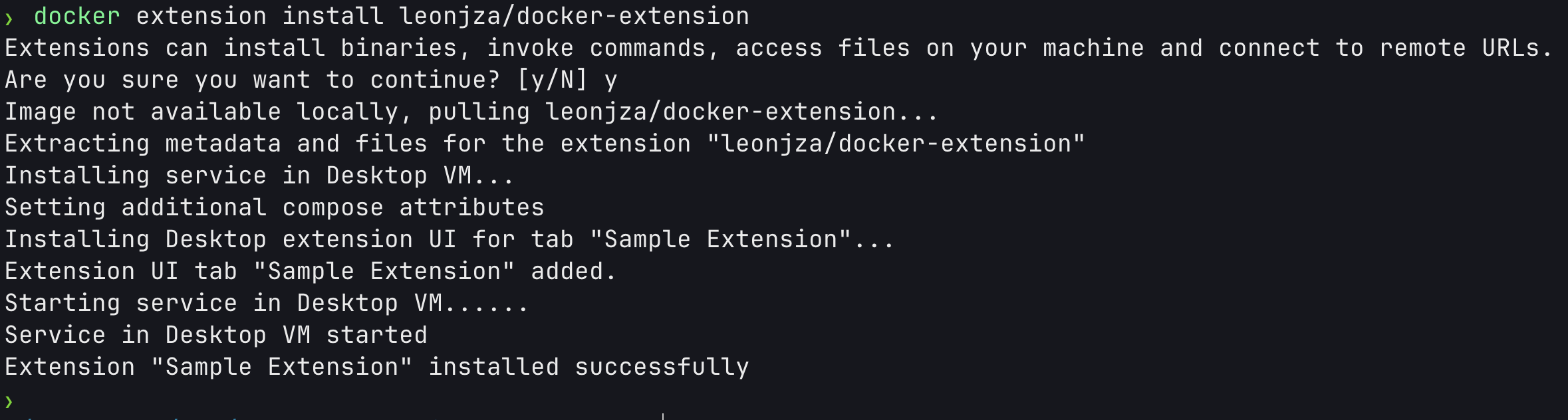Click the words "installed successfully" in the last line
The image size is (1568, 420).
coord(588,367)
